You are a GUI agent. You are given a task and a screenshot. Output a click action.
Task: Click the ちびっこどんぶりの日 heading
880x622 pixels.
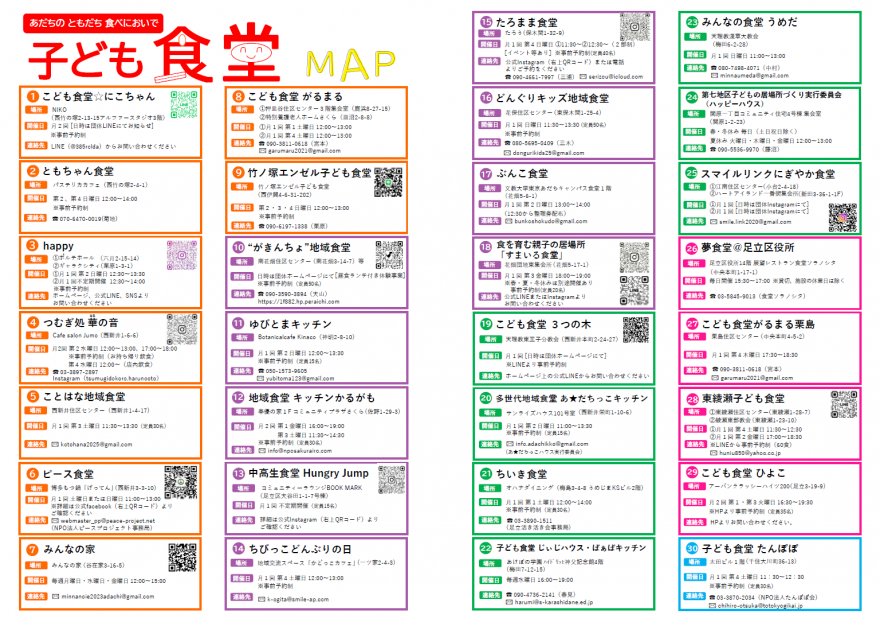tap(300, 549)
